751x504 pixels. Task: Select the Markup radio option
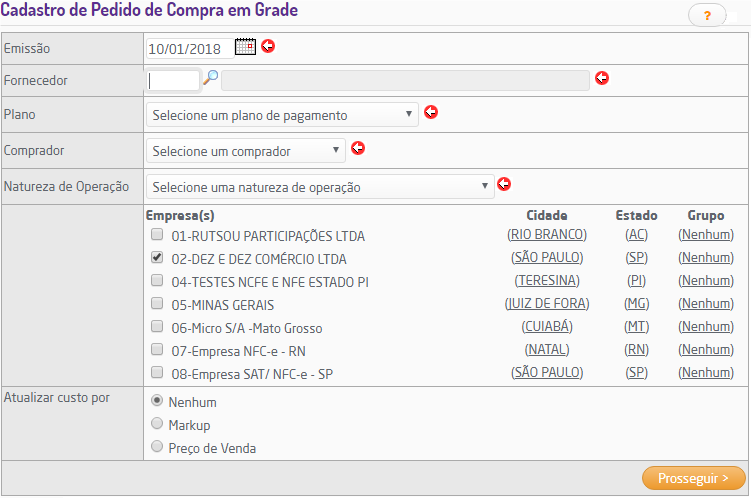point(156,424)
